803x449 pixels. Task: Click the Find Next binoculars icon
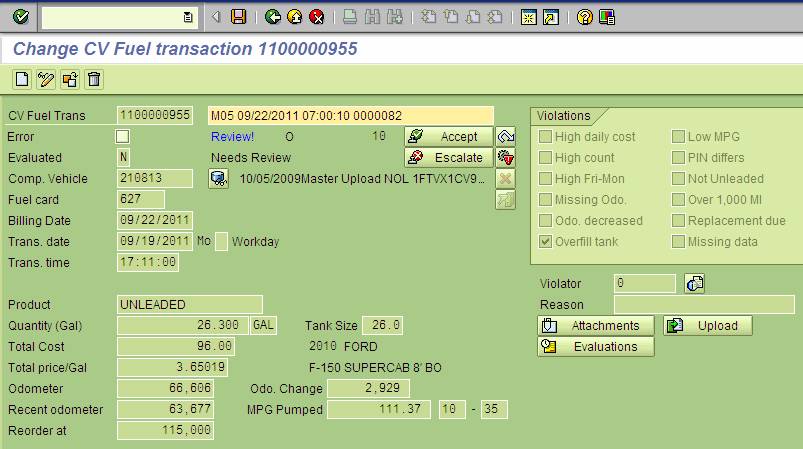tap(394, 17)
